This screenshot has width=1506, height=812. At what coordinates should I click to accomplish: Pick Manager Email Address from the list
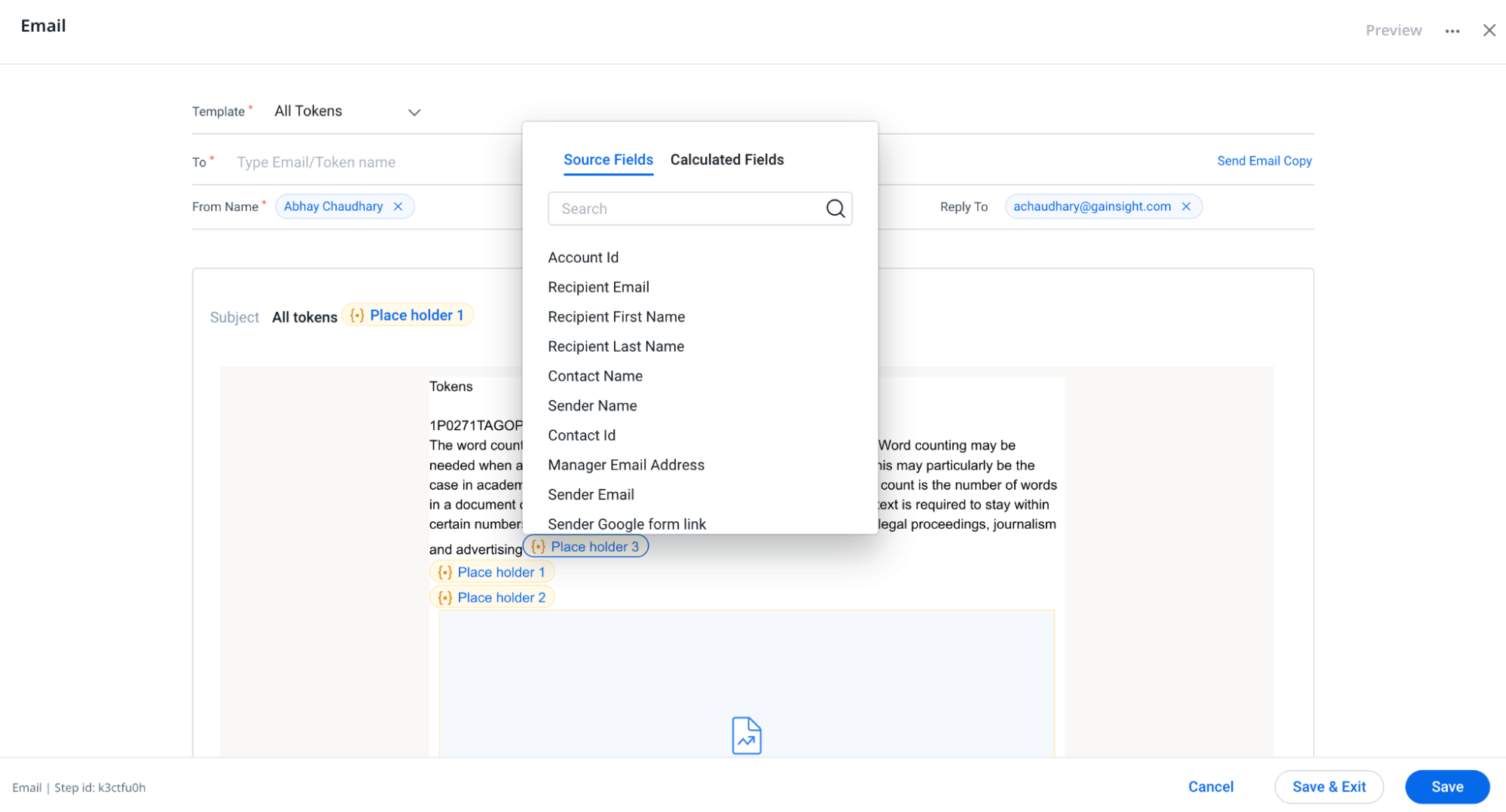click(625, 466)
